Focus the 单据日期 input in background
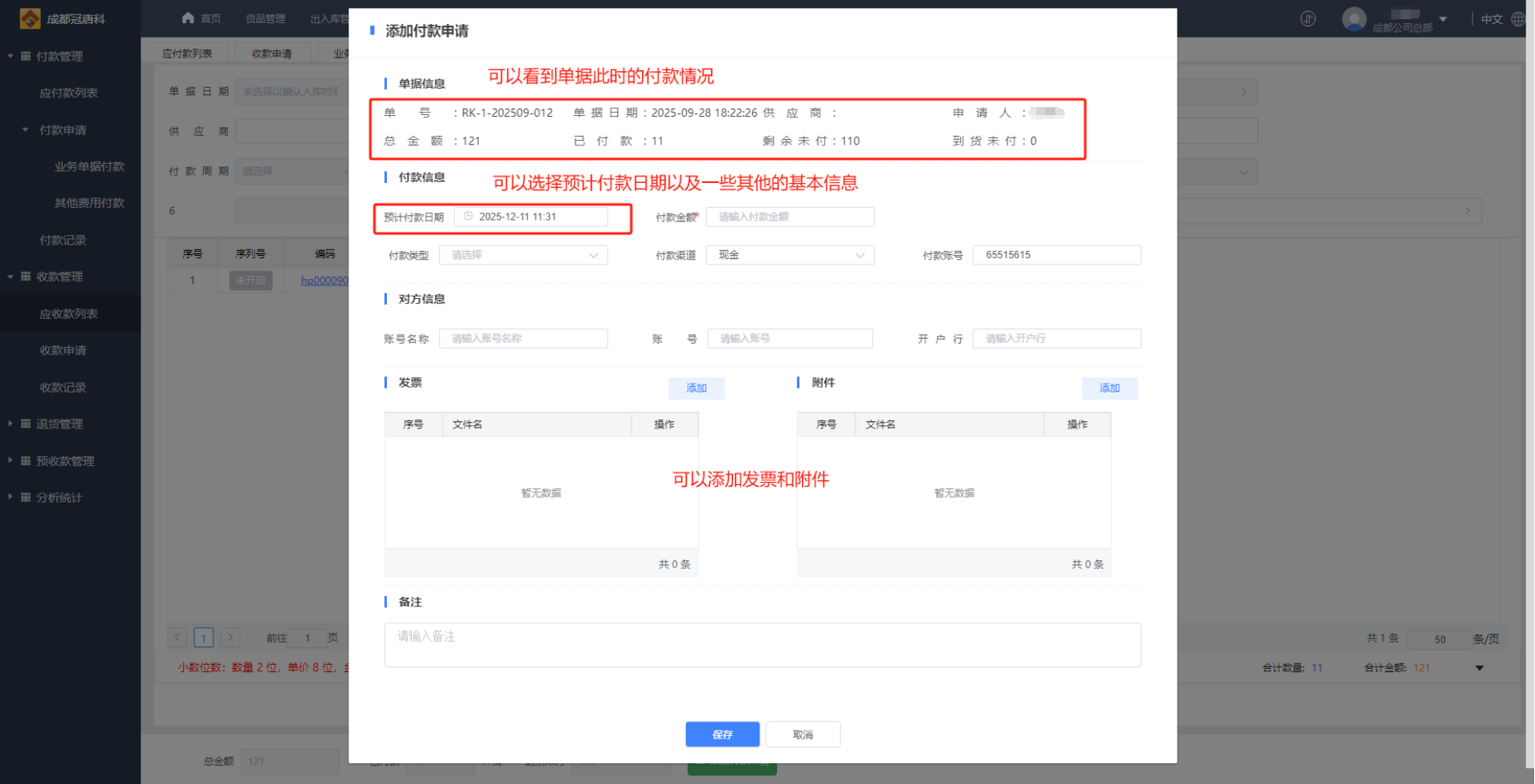Screen dimensions: 1535x784 pos(293,91)
